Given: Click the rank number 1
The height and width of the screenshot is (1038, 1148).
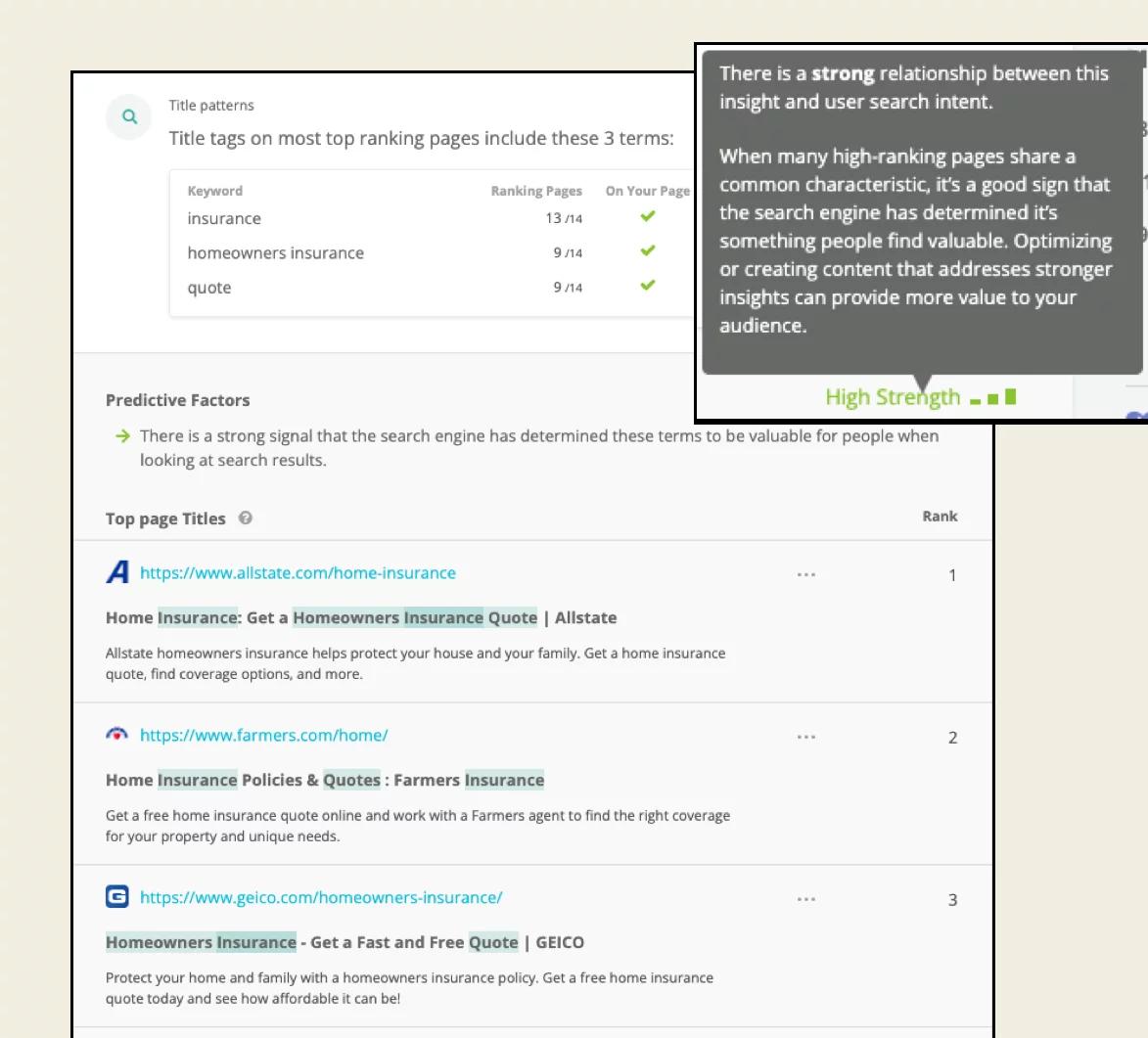Looking at the screenshot, I should (952, 575).
